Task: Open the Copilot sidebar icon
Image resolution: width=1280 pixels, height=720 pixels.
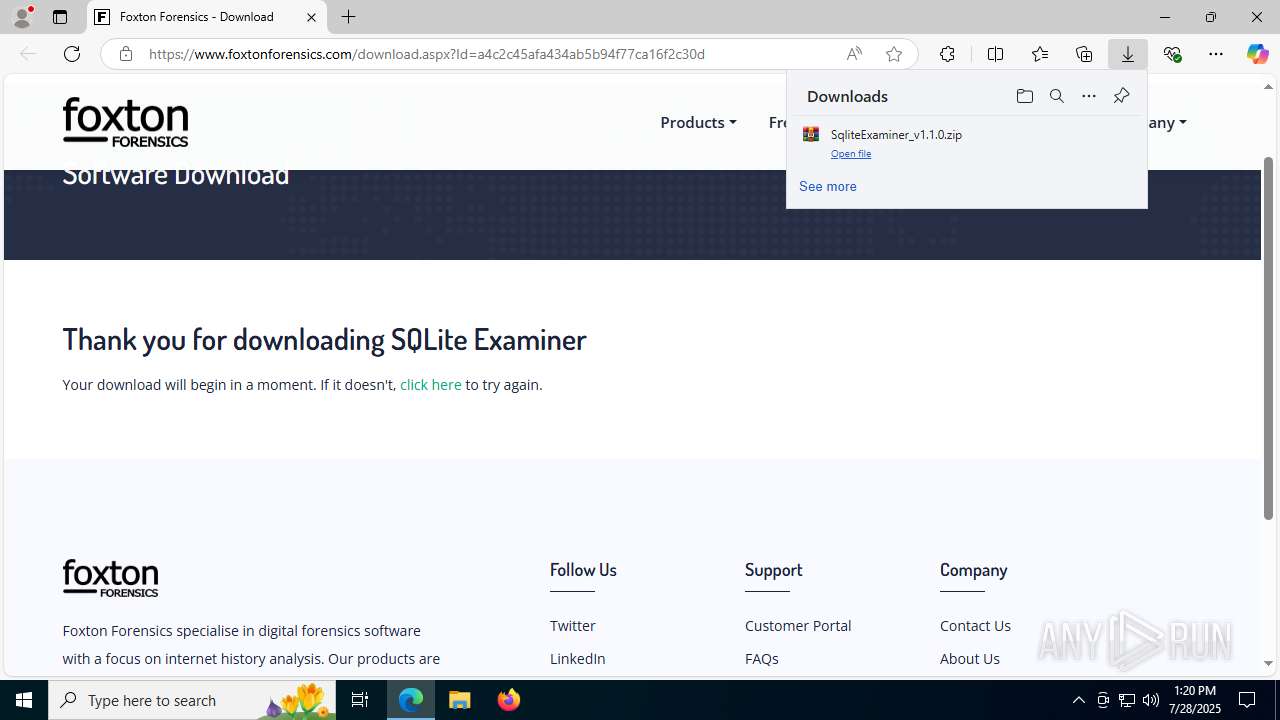Action: (1257, 54)
